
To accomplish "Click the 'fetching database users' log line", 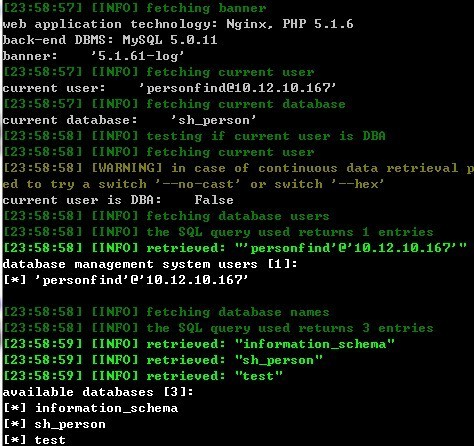I will point(166,216).
